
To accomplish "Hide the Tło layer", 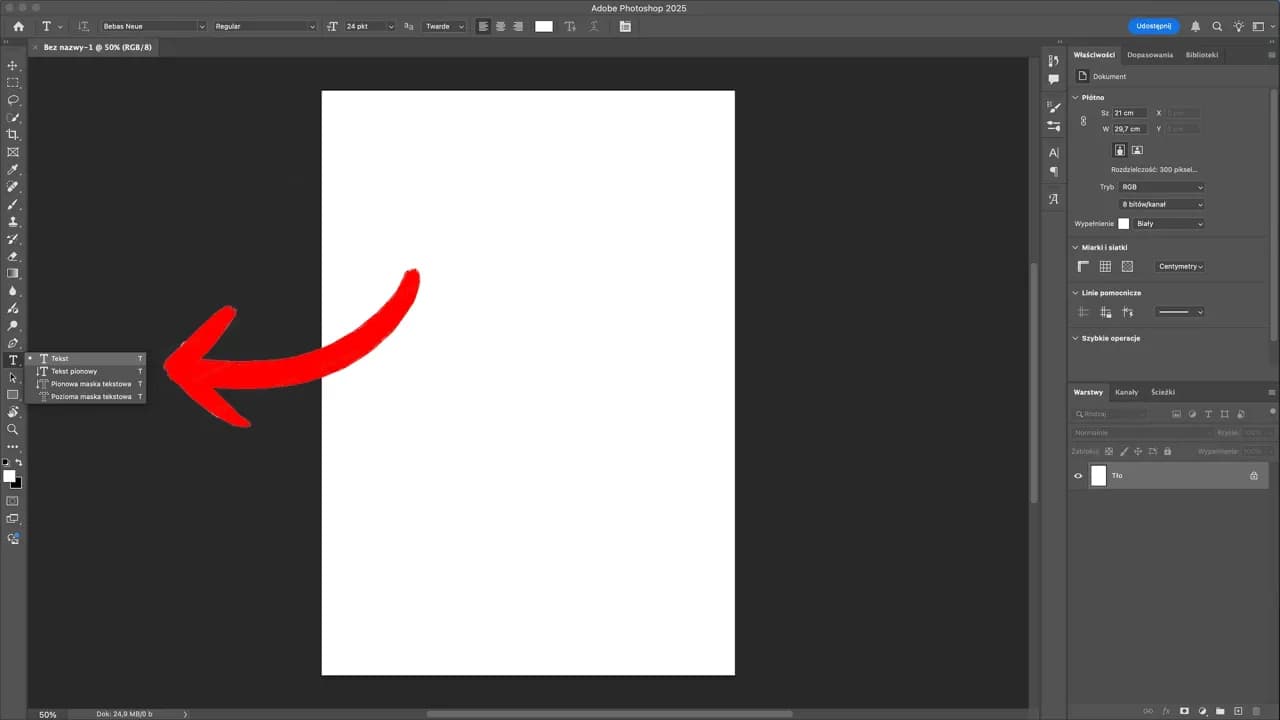I will click(1078, 475).
